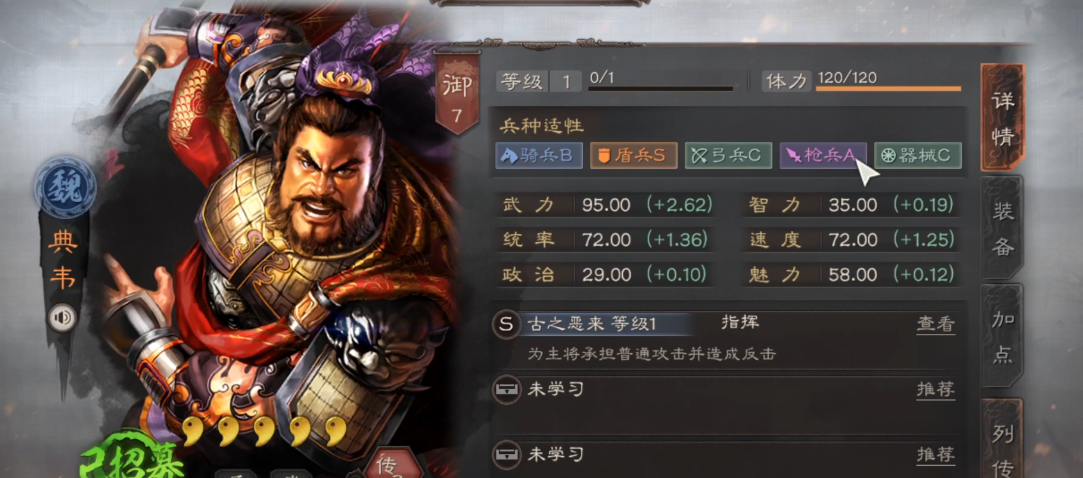The height and width of the screenshot is (478, 1083).
Task: Click the S-rank skill circle icon
Action: [x=506, y=324]
